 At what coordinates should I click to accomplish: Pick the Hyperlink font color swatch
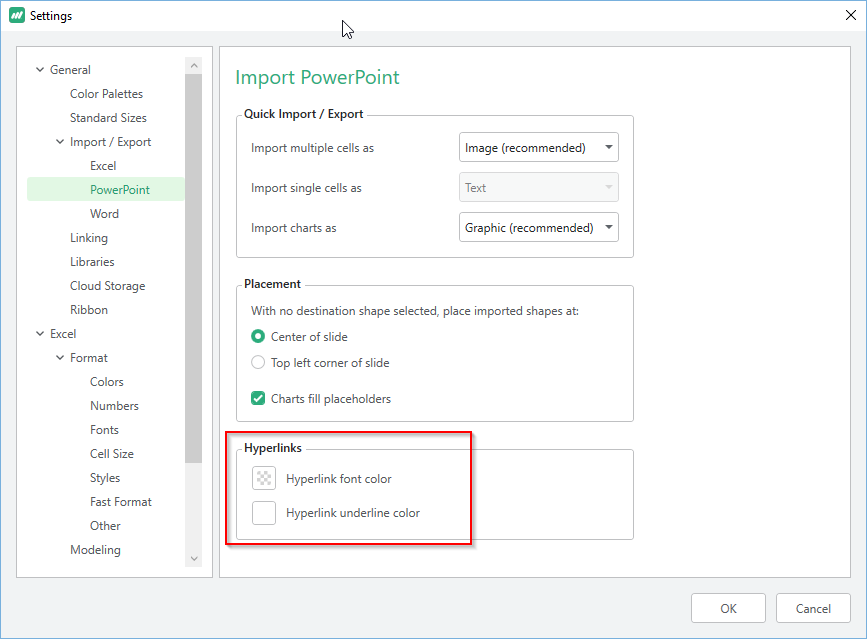pyautogui.click(x=264, y=478)
